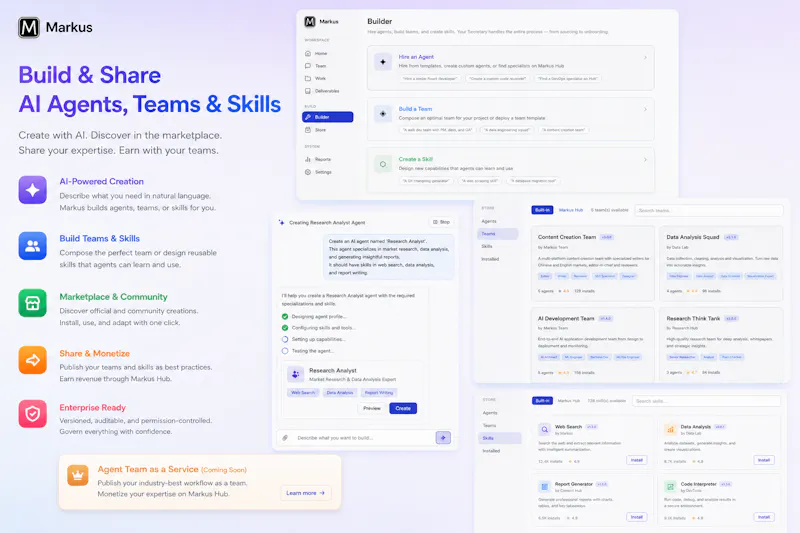Install the Web Search skill
This screenshot has width=800, height=533.
(x=637, y=460)
